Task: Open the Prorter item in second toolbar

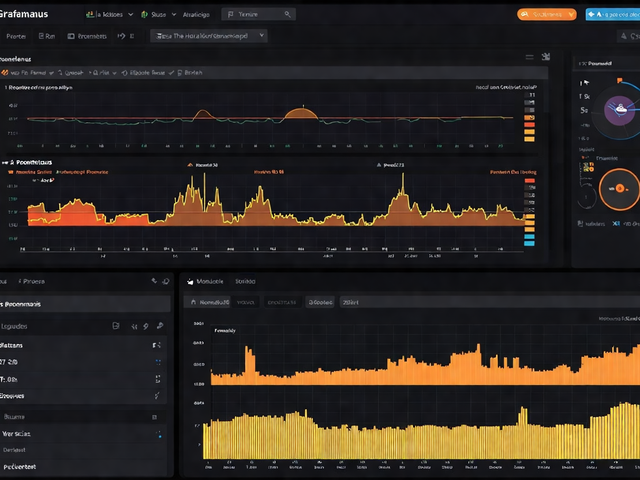Action: click(x=16, y=36)
